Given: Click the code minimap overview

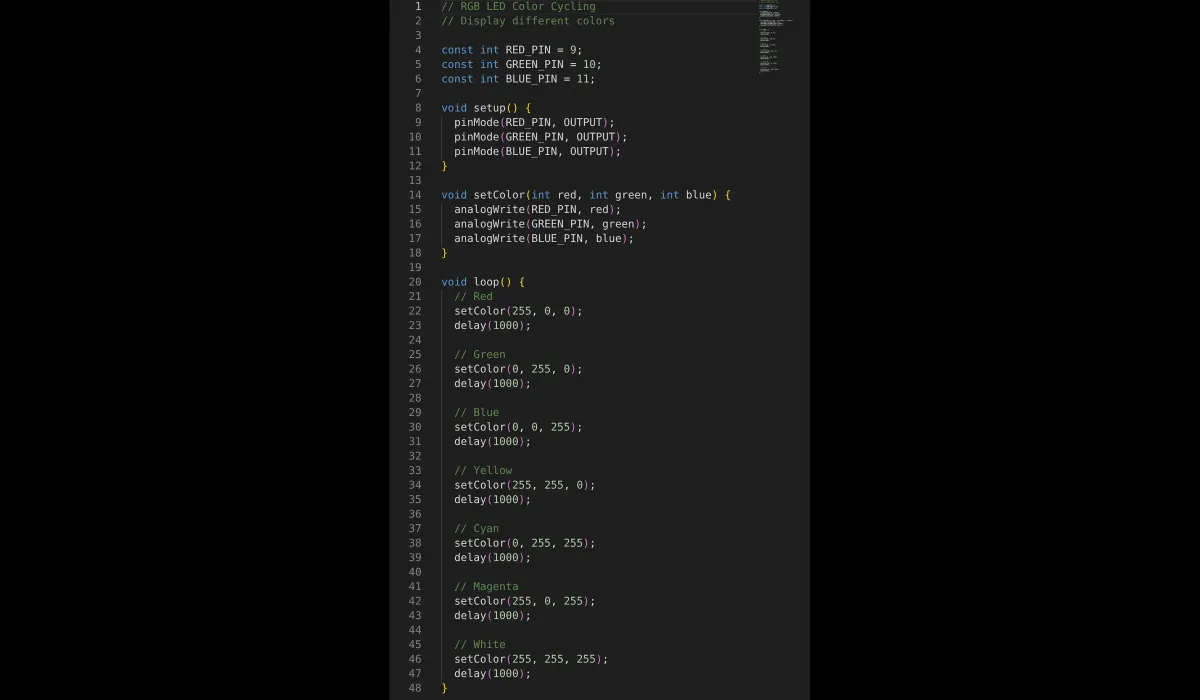Looking at the screenshot, I should pos(776,36).
